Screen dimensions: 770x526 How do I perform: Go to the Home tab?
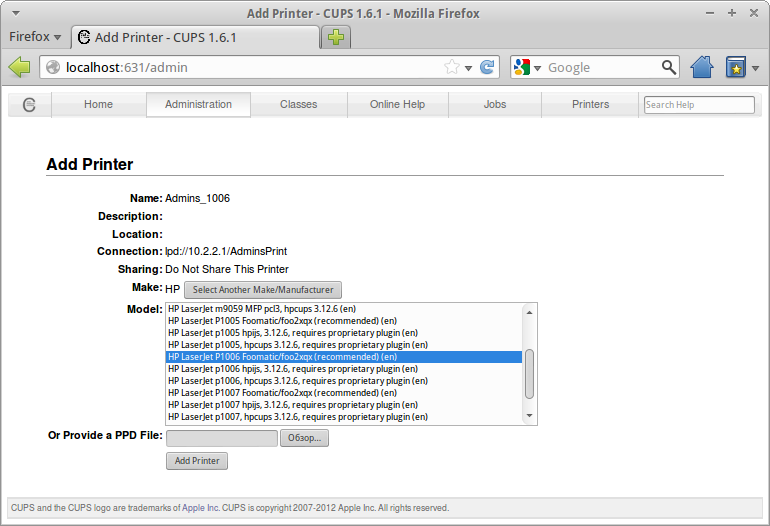(98, 105)
